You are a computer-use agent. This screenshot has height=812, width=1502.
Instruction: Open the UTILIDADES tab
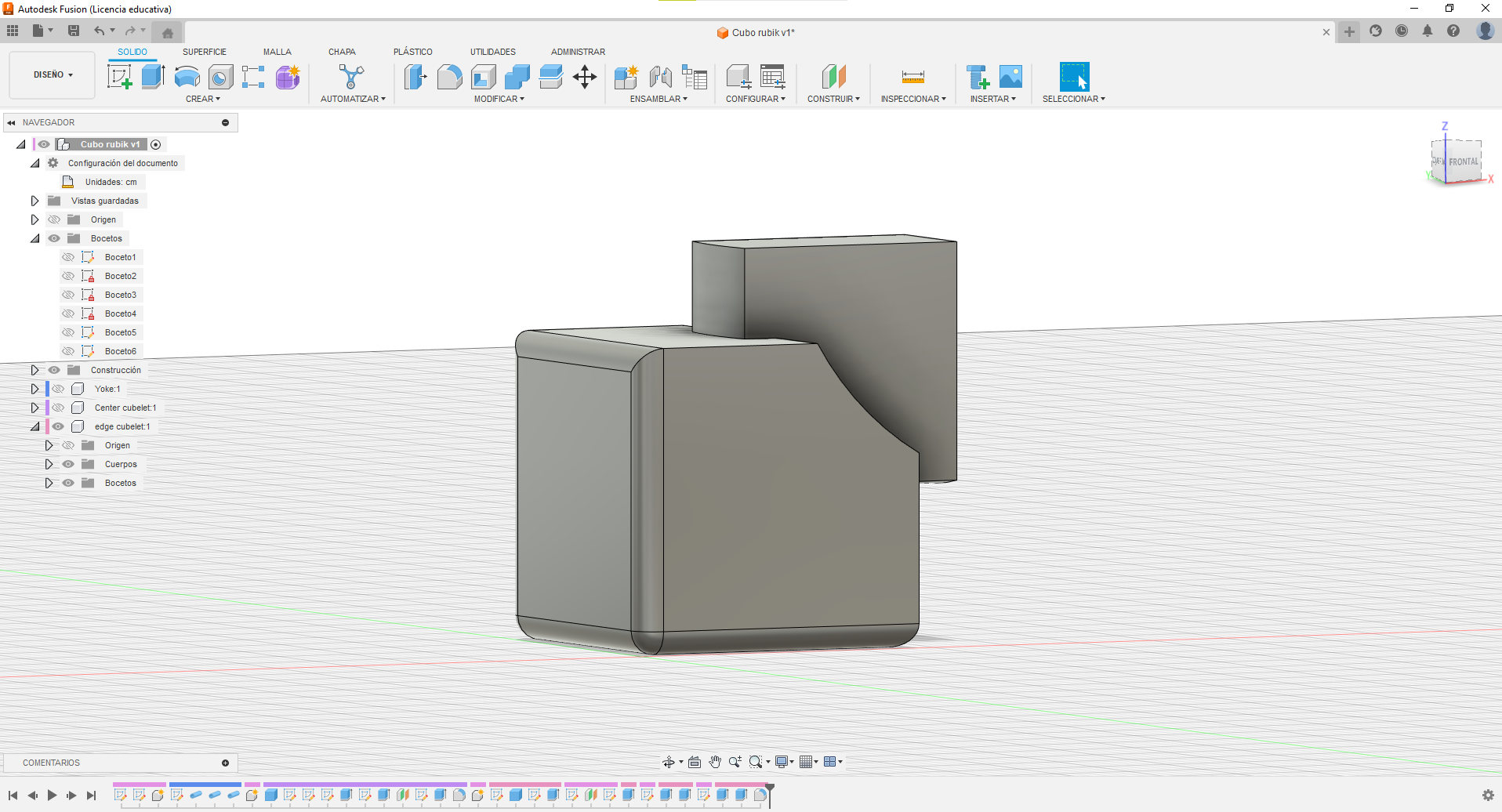pyautogui.click(x=493, y=52)
